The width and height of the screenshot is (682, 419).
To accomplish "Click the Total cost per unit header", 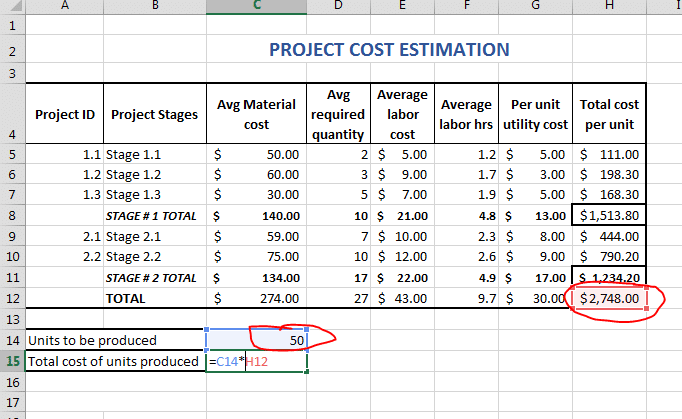I will 609,114.
